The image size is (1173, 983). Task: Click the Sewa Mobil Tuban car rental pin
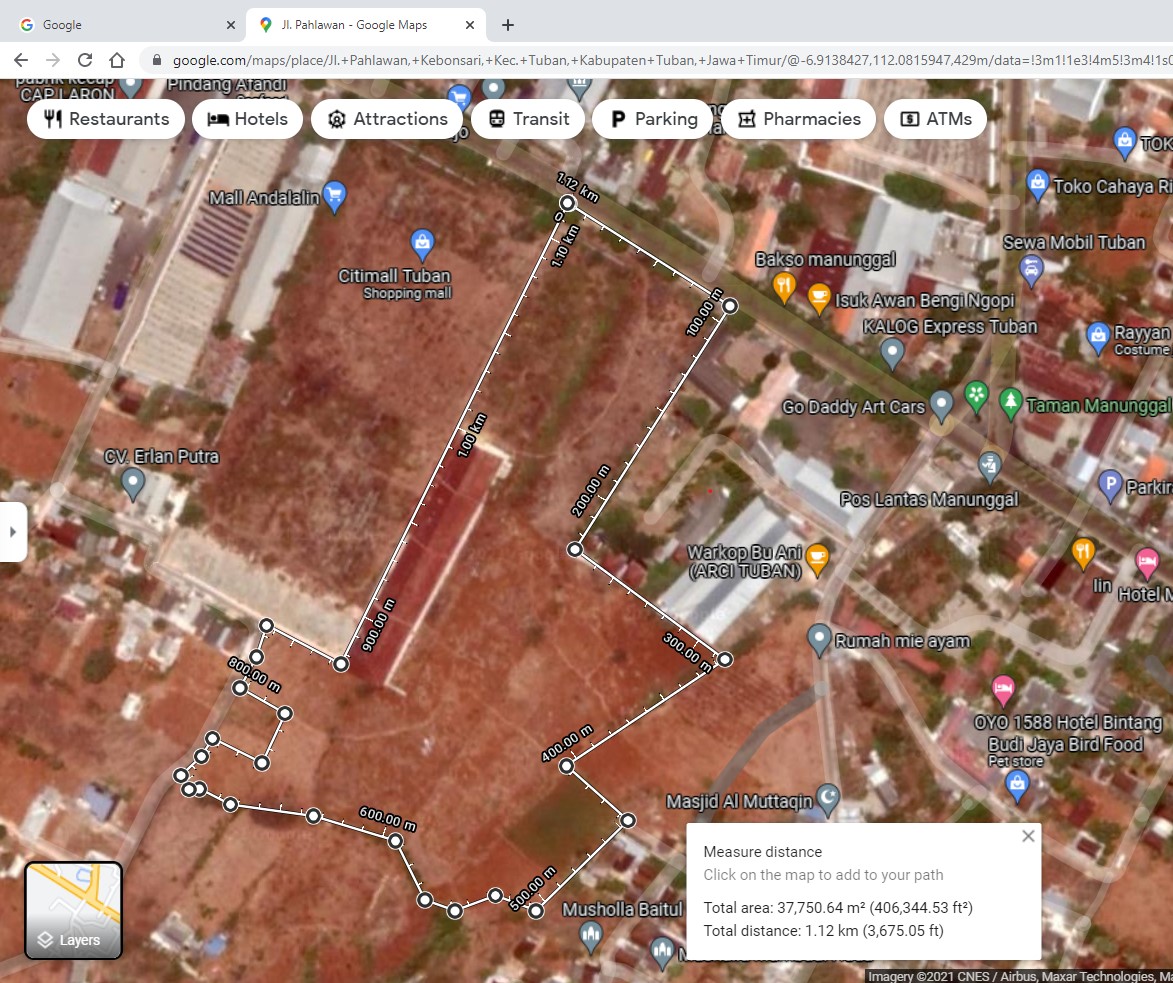pyautogui.click(x=1031, y=268)
